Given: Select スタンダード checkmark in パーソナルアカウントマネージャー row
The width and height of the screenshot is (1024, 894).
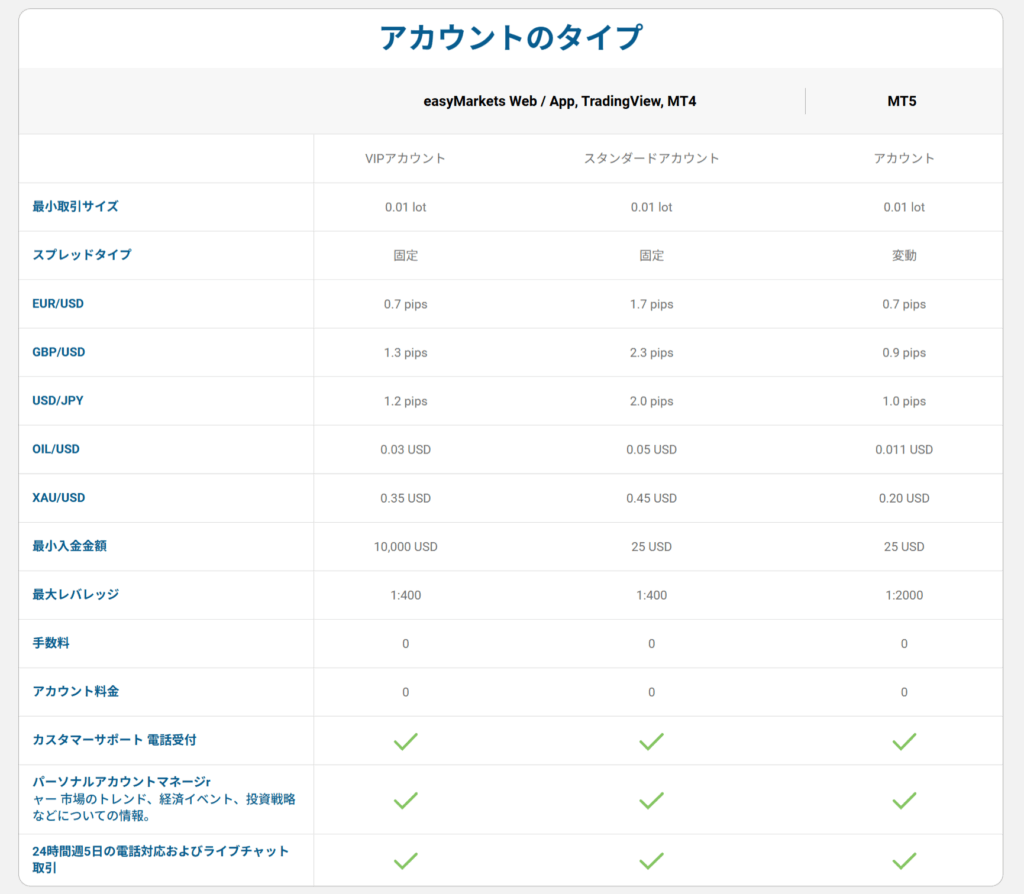Looking at the screenshot, I should (x=651, y=800).
